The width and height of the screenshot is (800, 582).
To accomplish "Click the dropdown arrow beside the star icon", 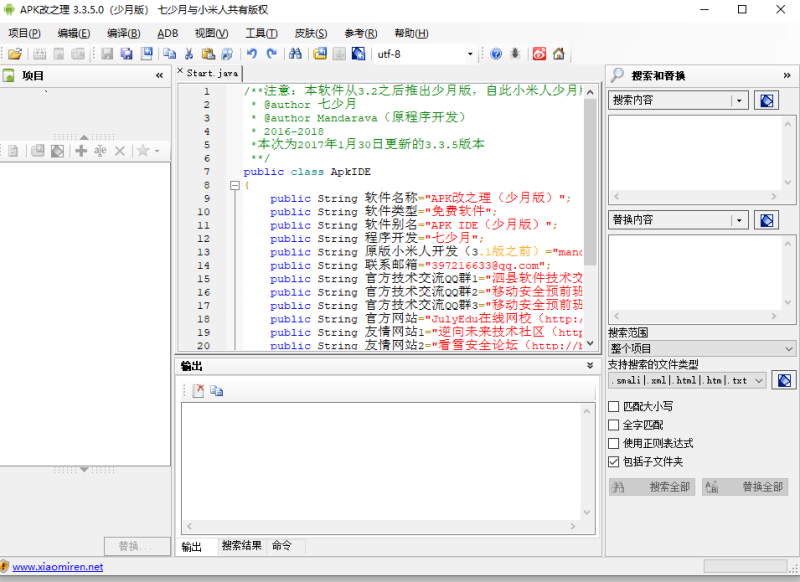I will (157, 151).
